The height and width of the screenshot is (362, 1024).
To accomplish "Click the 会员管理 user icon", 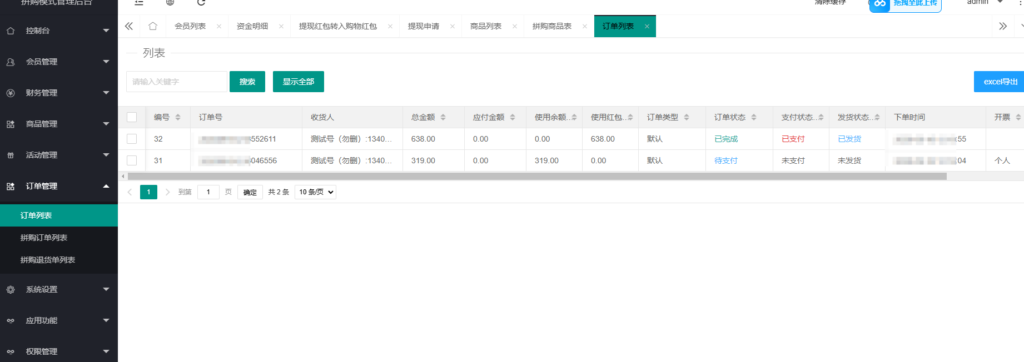I will pyautogui.click(x=10, y=62).
